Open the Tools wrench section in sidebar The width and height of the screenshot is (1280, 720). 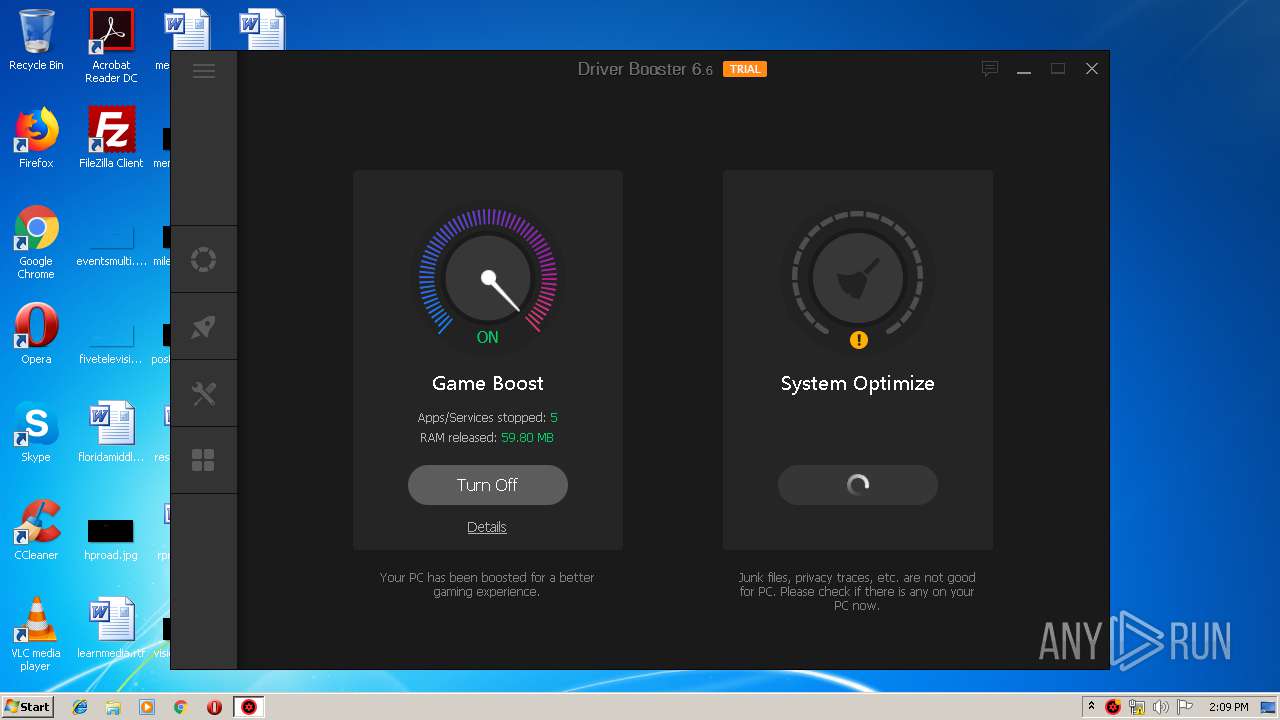coord(204,394)
